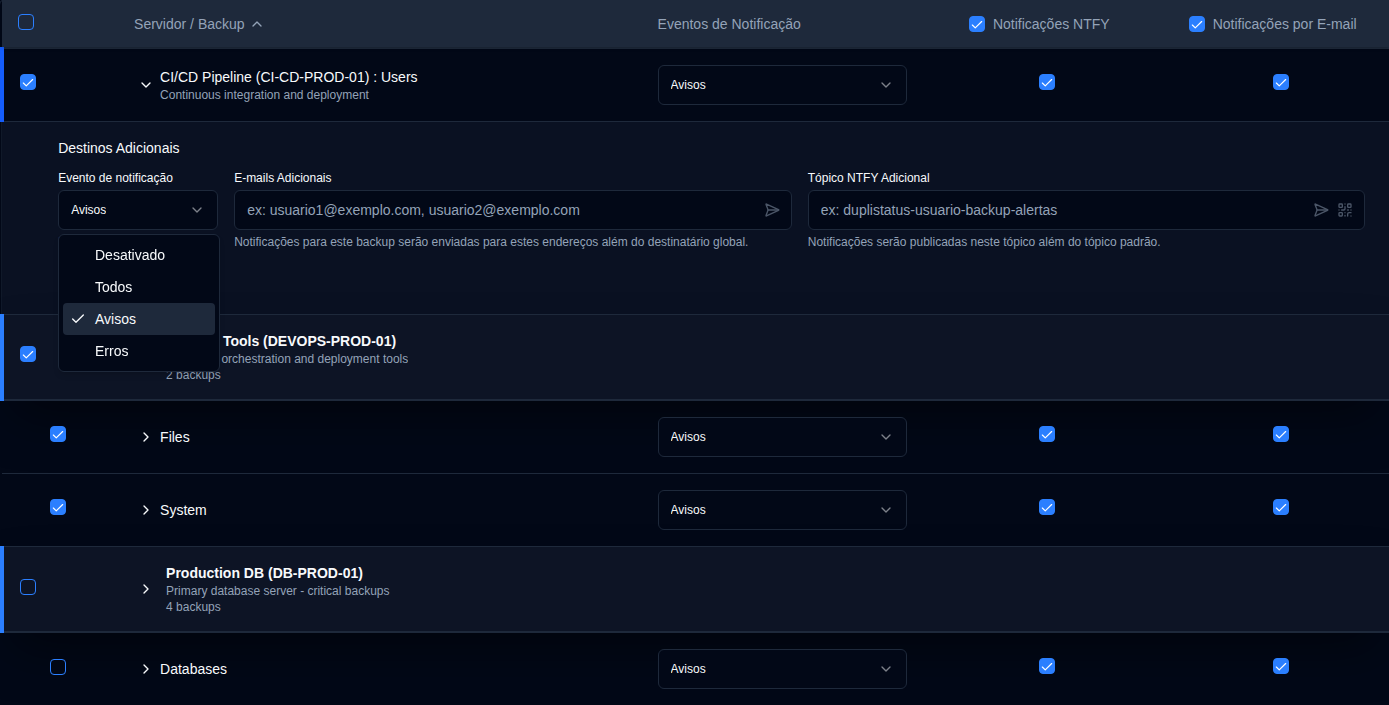
Task: Disable email notifications for Databases backup
Action: point(1281,666)
